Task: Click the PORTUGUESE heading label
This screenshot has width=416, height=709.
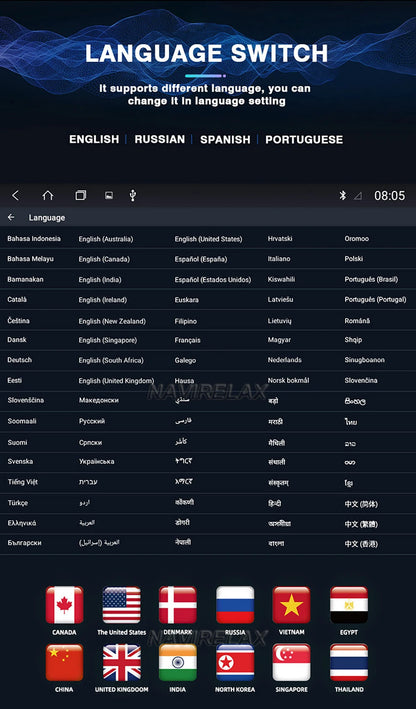Action: click(x=304, y=139)
